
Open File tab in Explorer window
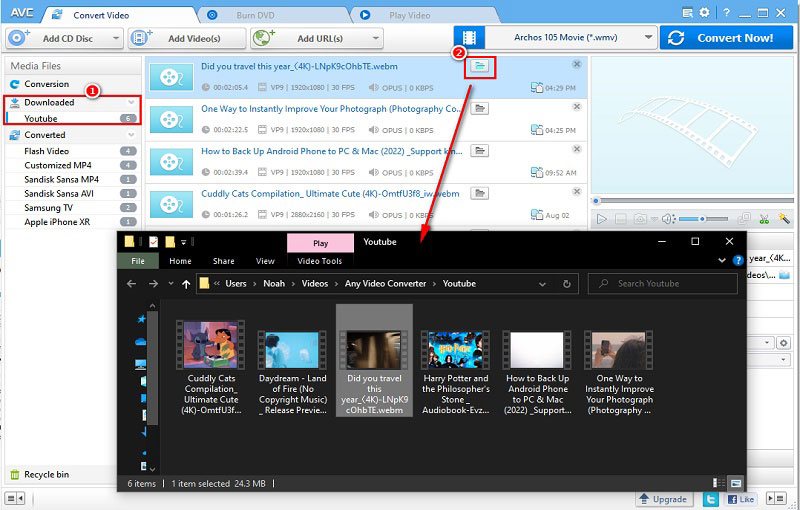[138, 261]
